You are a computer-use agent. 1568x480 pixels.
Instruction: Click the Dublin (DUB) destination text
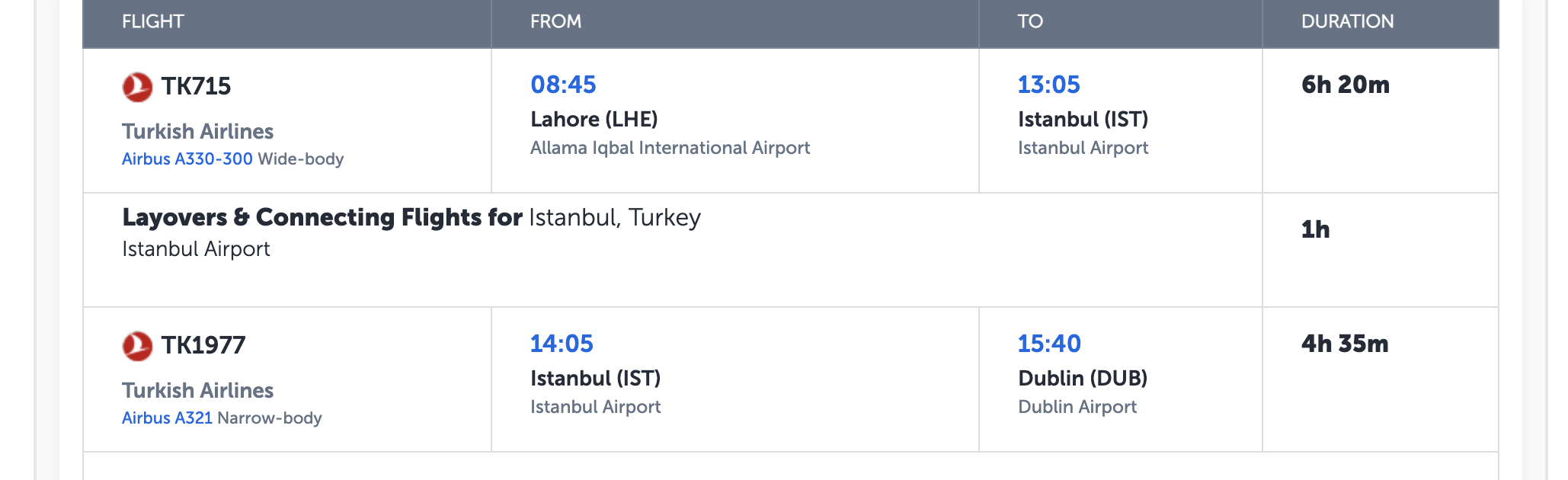coord(1083,378)
